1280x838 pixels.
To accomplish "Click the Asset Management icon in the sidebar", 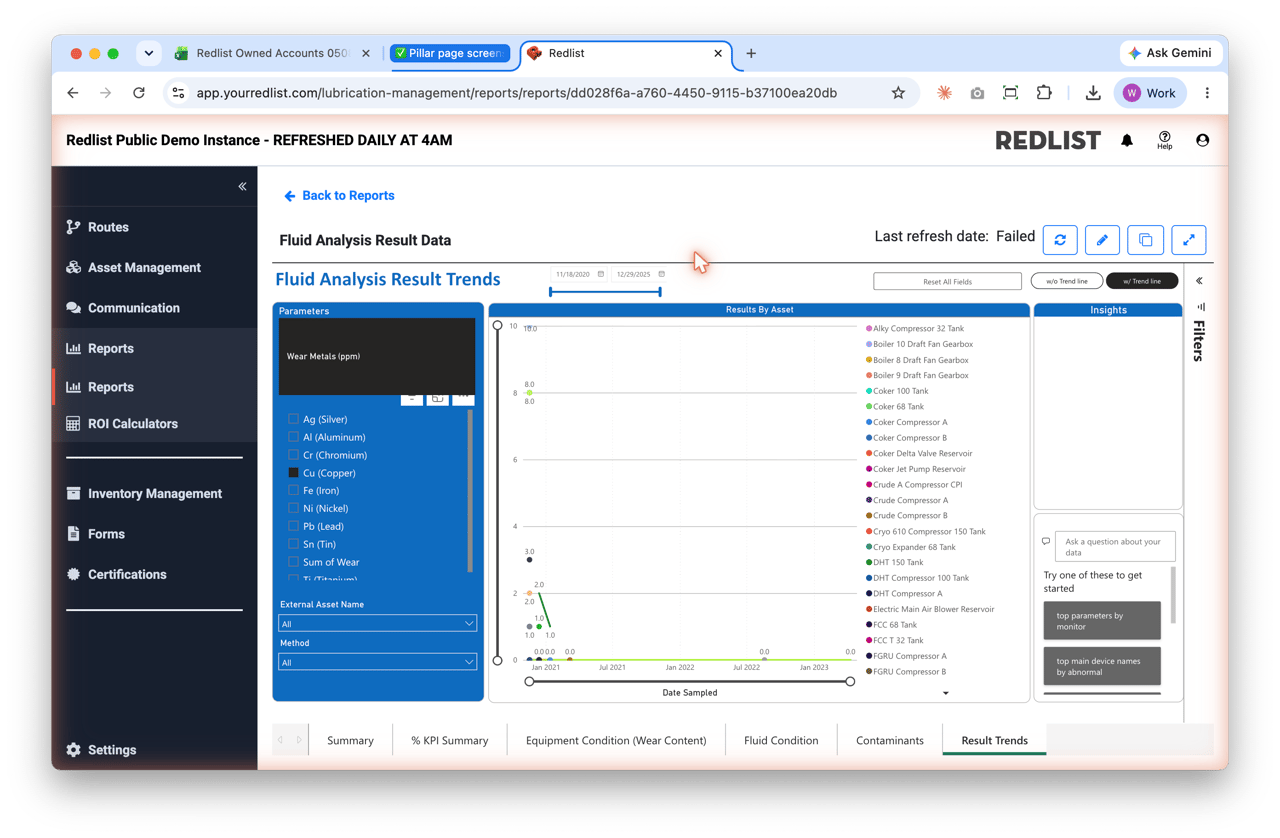I will [x=73, y=267].
